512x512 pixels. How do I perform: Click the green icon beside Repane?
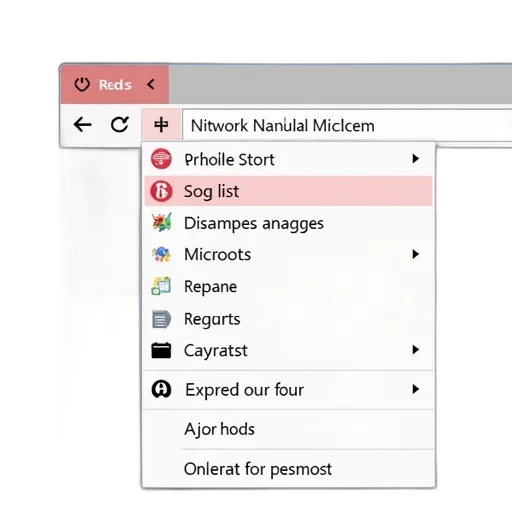(161, 286)
